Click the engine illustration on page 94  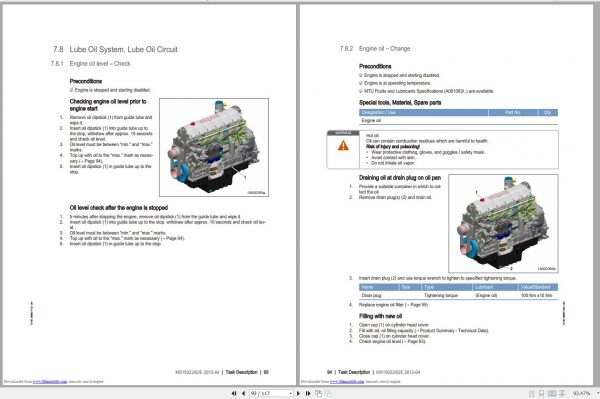[x=503, y=223]
